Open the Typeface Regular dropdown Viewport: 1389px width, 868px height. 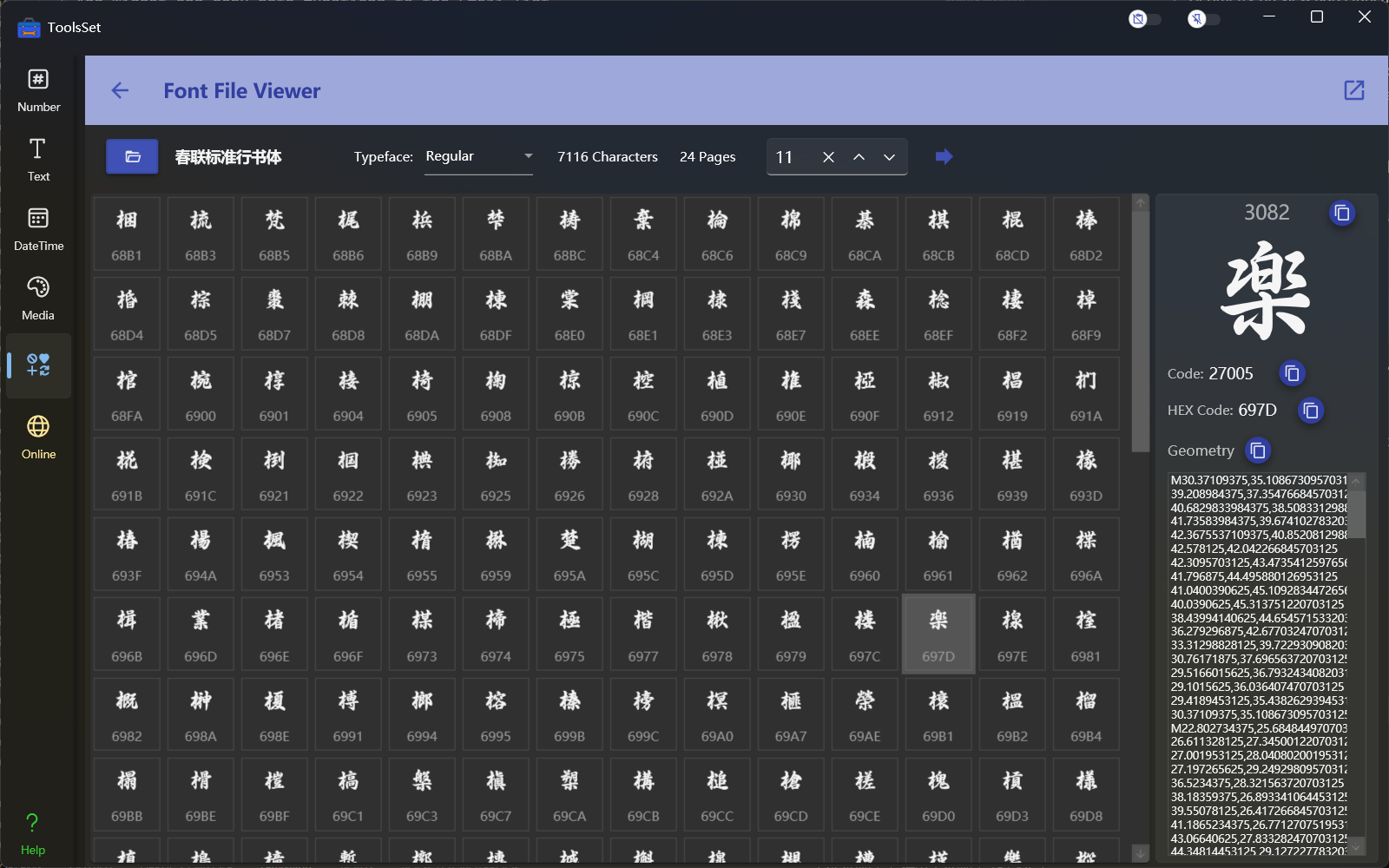click(478, 156)
